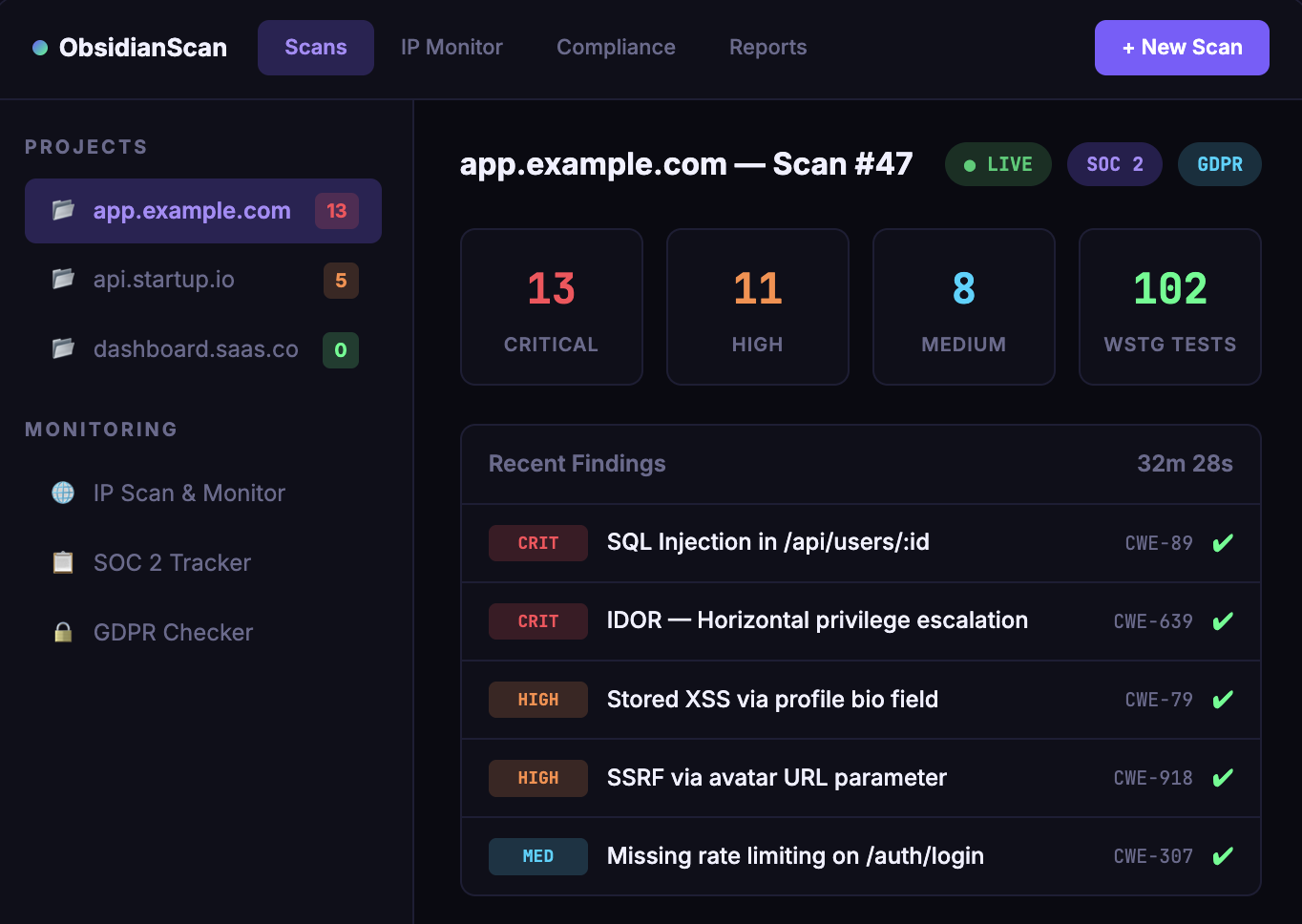Click the checkmark on the SQL Injection finding
The image size is (1302, 924).
coord(1223,543)
